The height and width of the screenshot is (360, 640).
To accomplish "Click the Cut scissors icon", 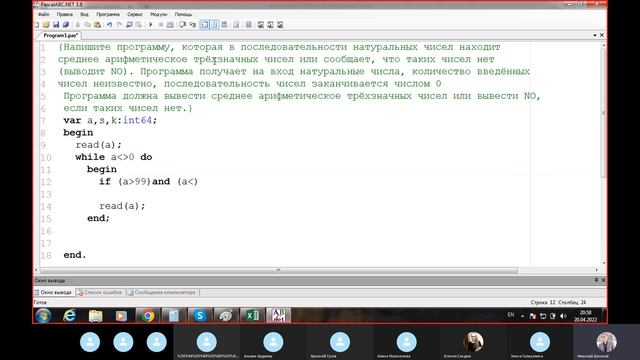I will [78, 25].
